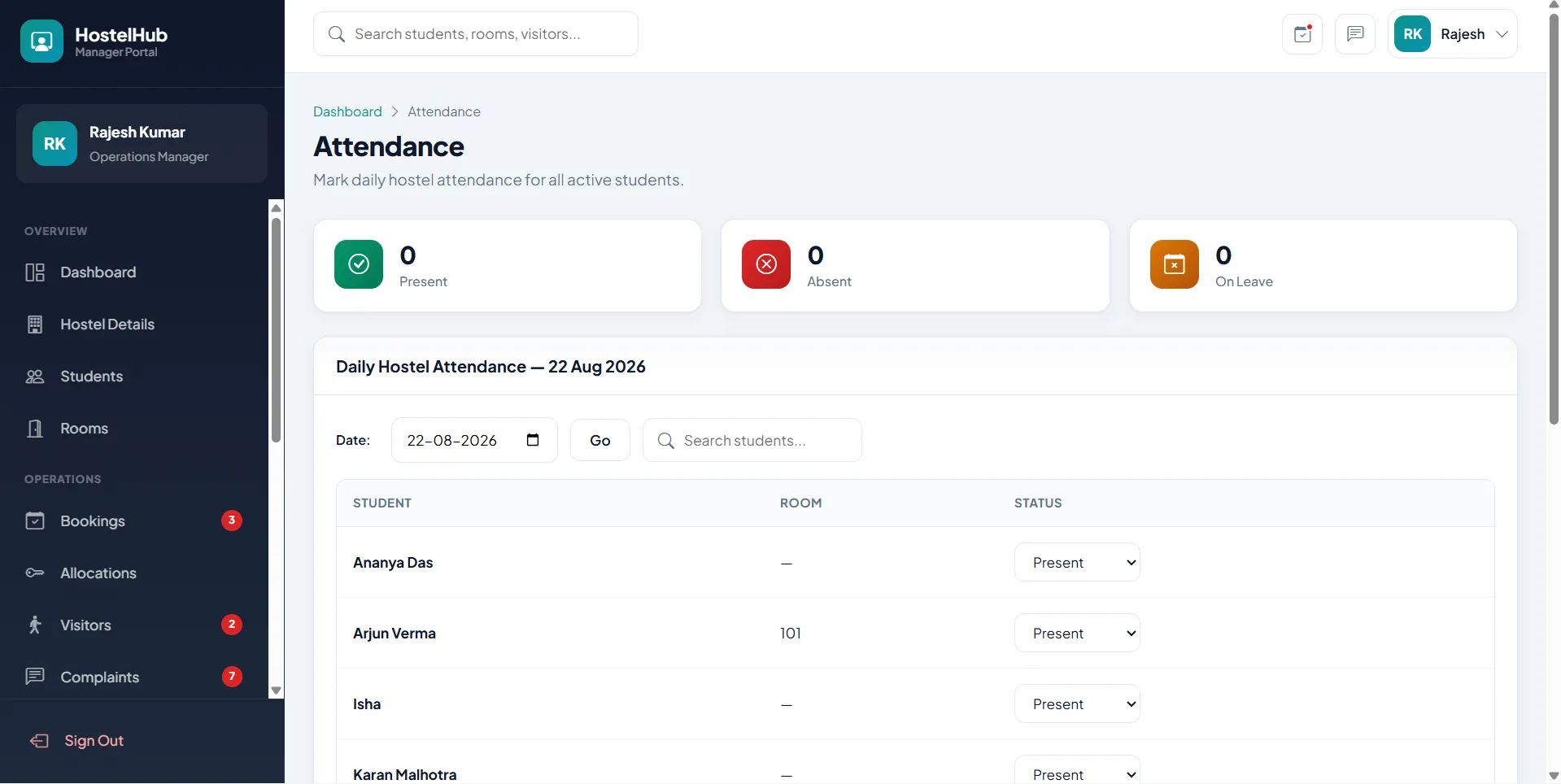Click the Allocations key icon
Image resolution: width=1561 pixels, height=784 pixels.
click(x=35, y=573)
